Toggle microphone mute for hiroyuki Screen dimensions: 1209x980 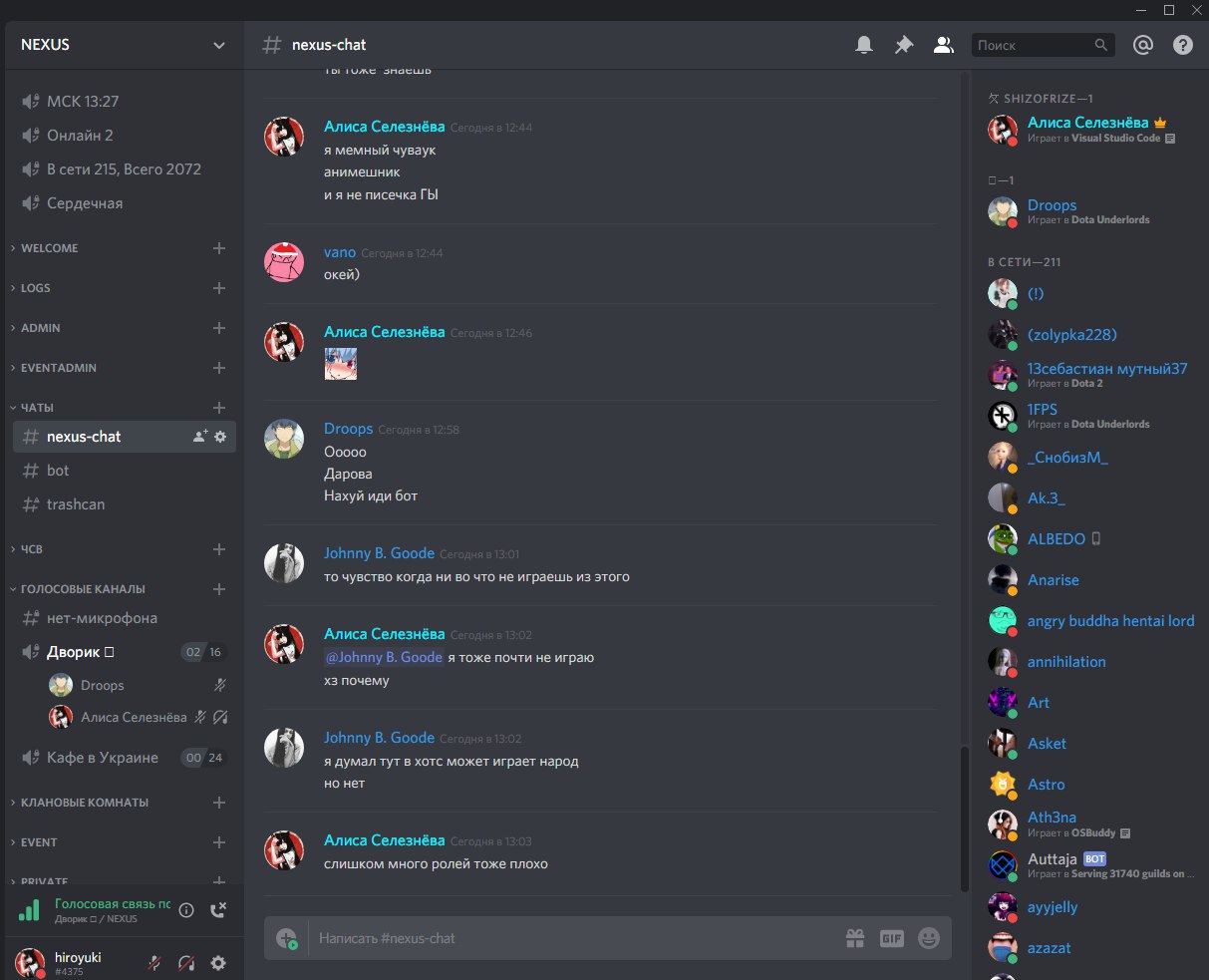tap(154, 963)
